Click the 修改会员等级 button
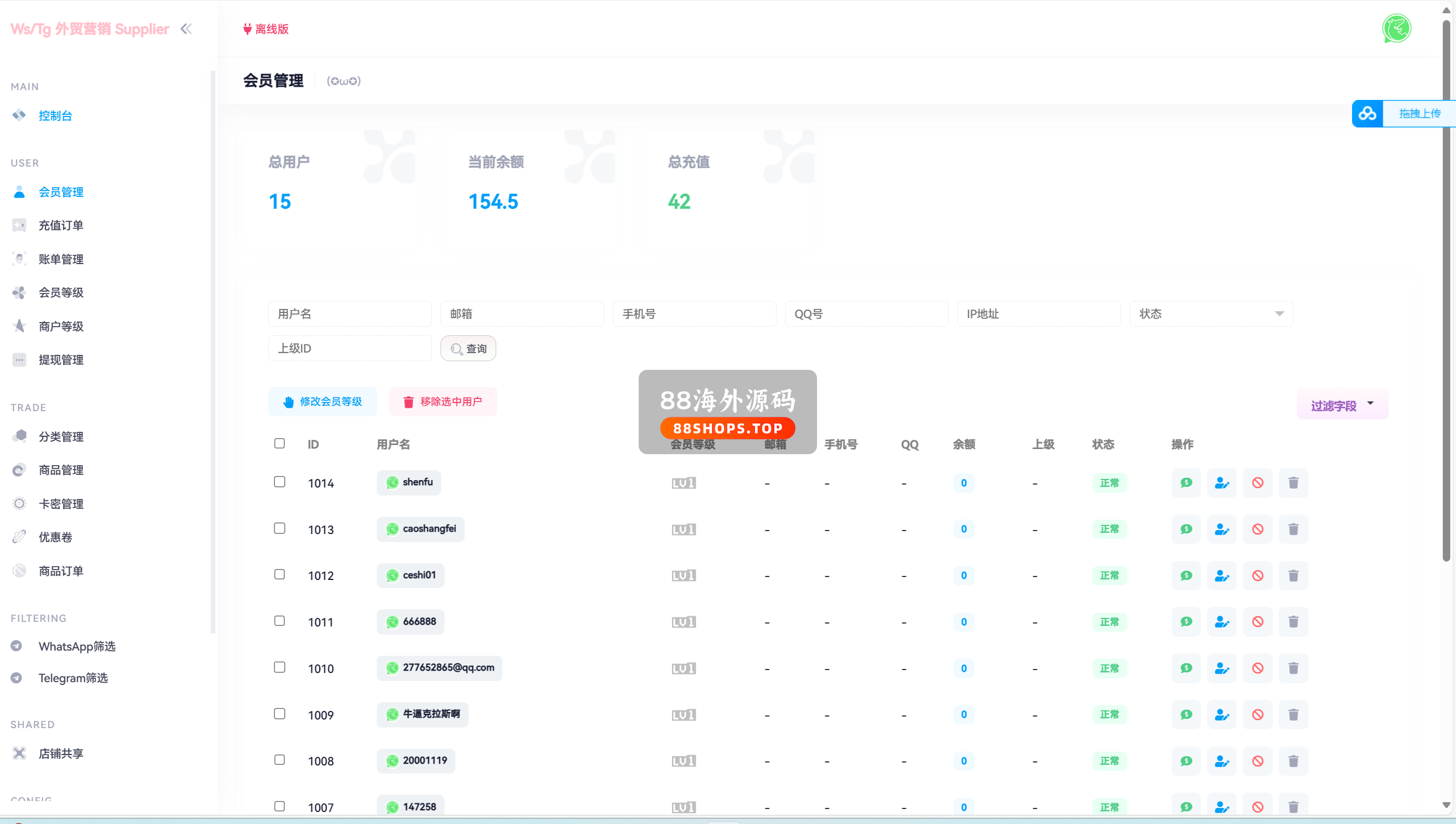Image resolution: width=1456 pixels, height=824 pixels. point(323,401)
